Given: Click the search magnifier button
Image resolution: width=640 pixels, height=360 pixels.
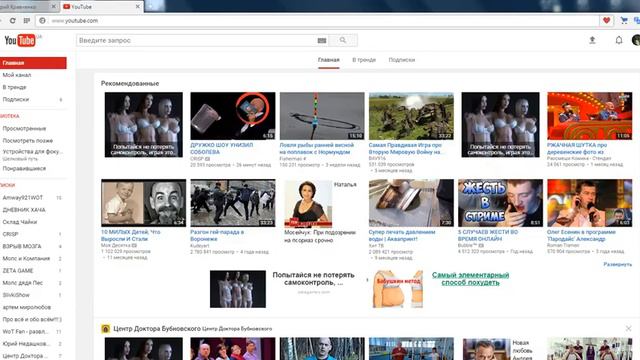Looking at the screenshot, I should [343, 40].
